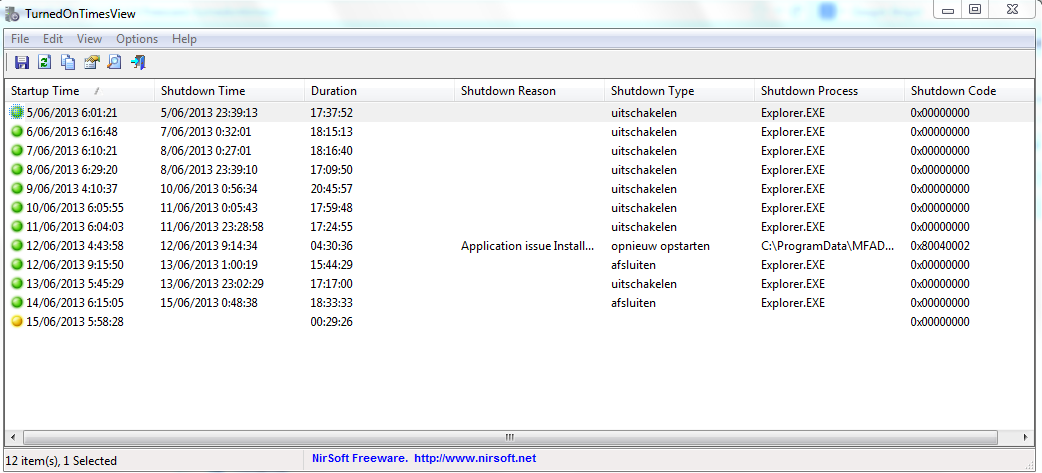Click green status icon for 12/06/2013 4:43:58 row
Viewport: 1042px width, 473px height.
coord(17,246)
